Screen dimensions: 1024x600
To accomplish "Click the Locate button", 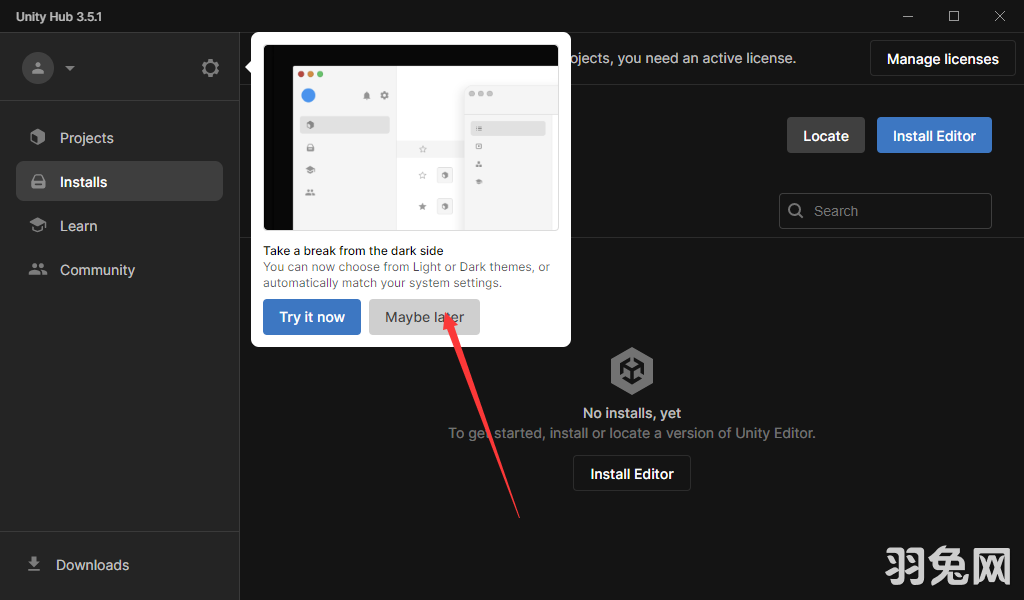I will (x=825, y=136).
